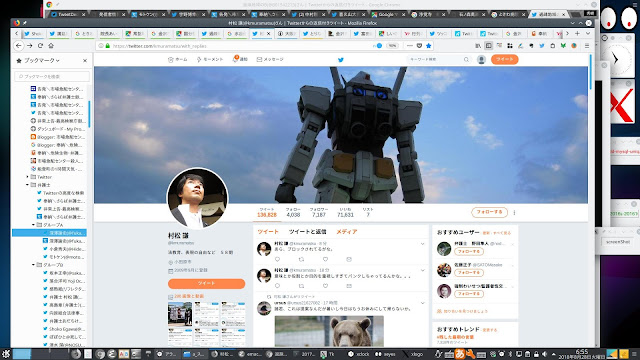Open page actions three-dot menu in address bar
This screenshot has width=640, height=360.
(x=410, y=46)
